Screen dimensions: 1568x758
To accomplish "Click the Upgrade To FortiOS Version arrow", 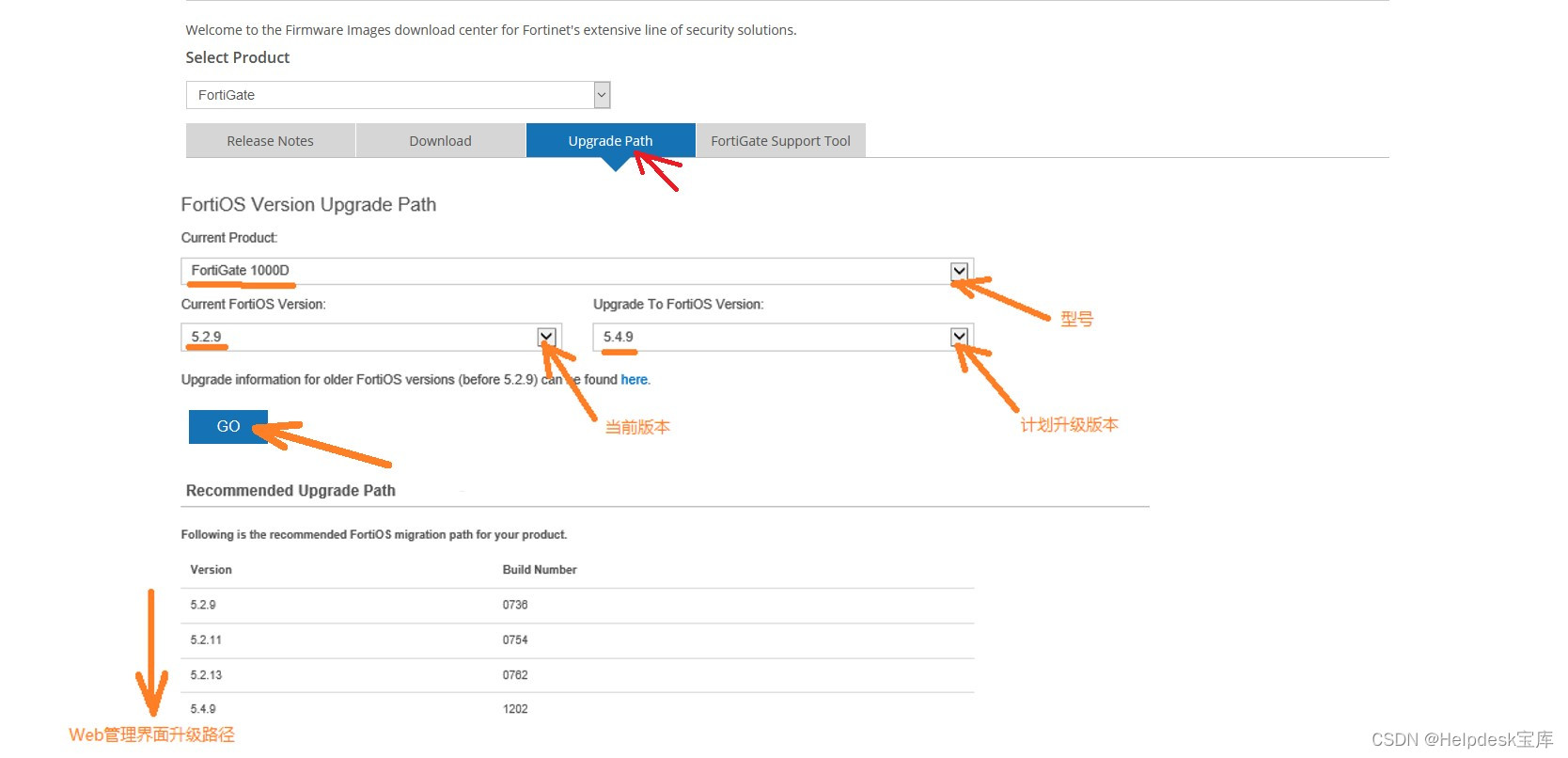I will (959, 337).
